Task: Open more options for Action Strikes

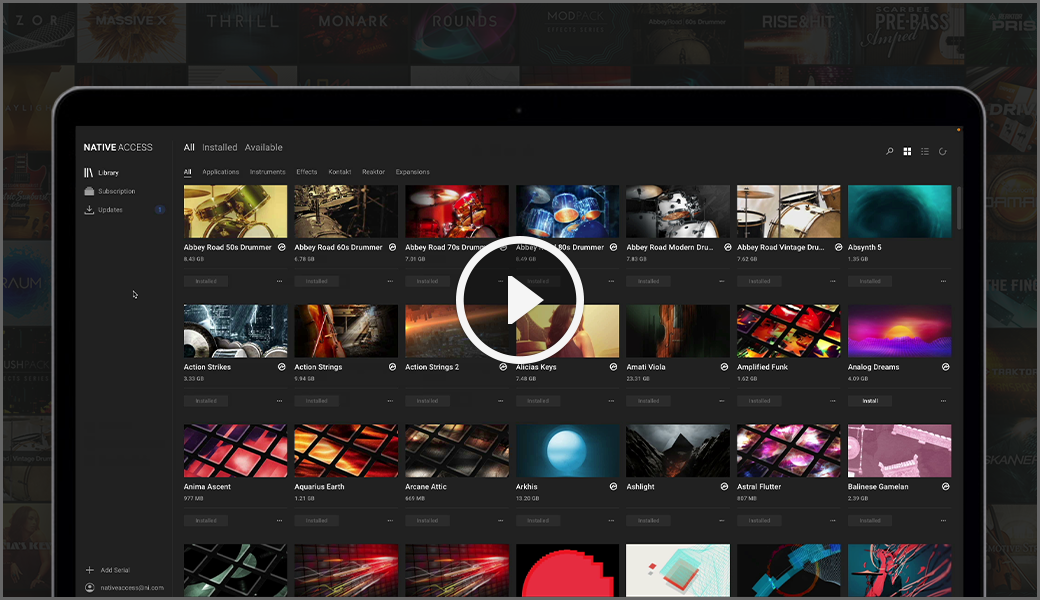Action: click(x=279, y=400)
